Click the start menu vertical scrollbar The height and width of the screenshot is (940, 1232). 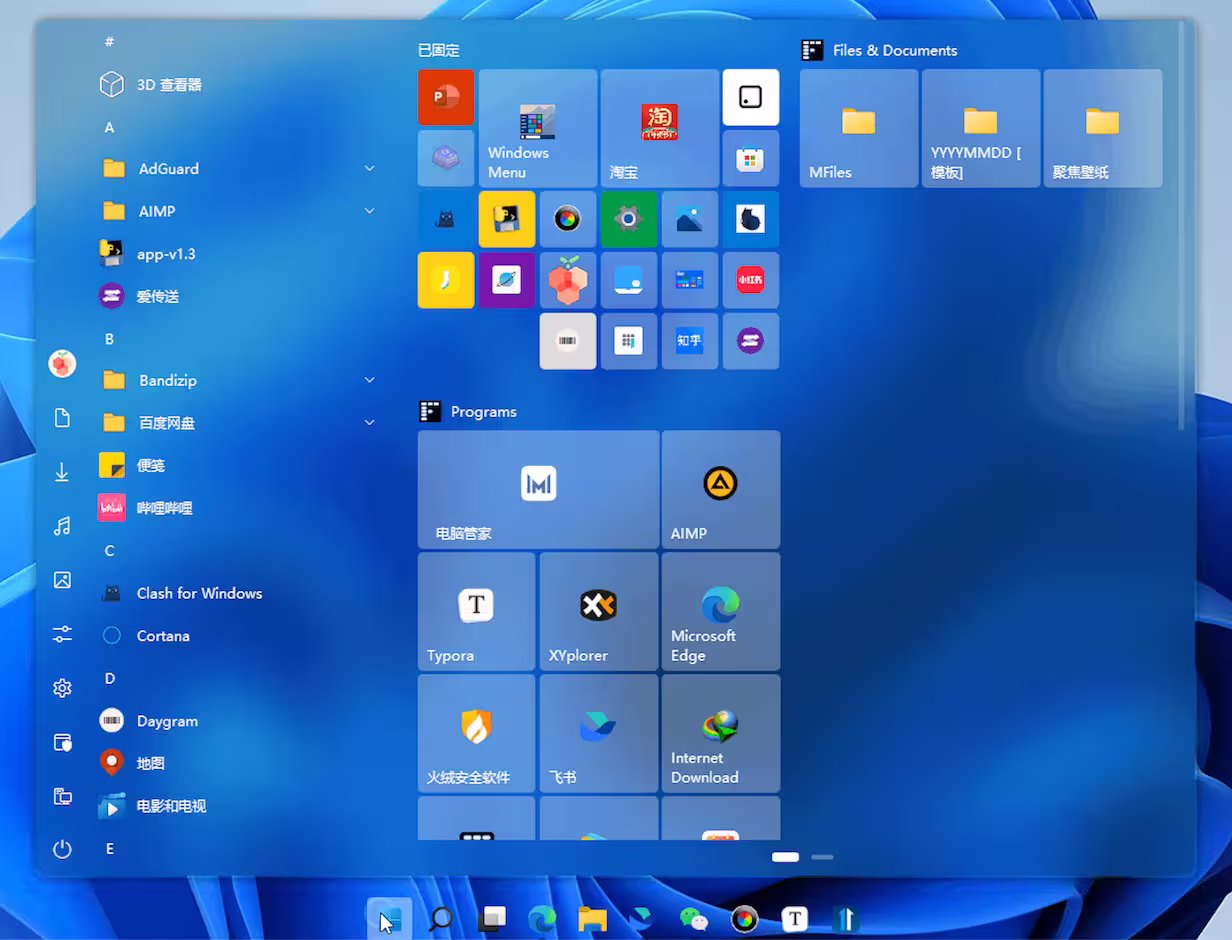pos(1181,225)
